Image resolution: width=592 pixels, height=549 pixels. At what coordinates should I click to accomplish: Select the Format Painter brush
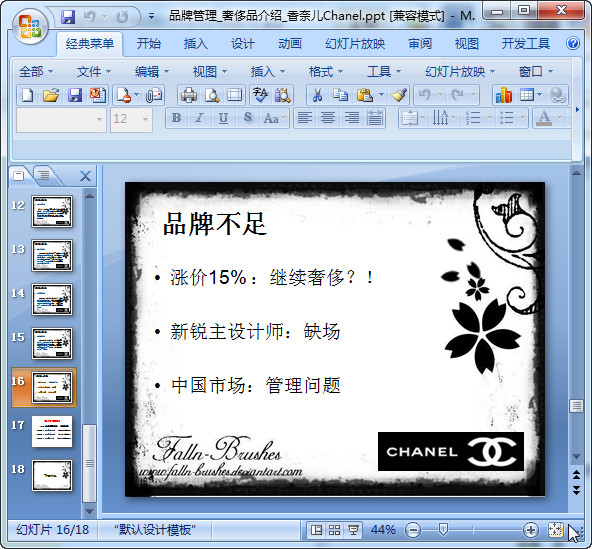tap(399, 95)
